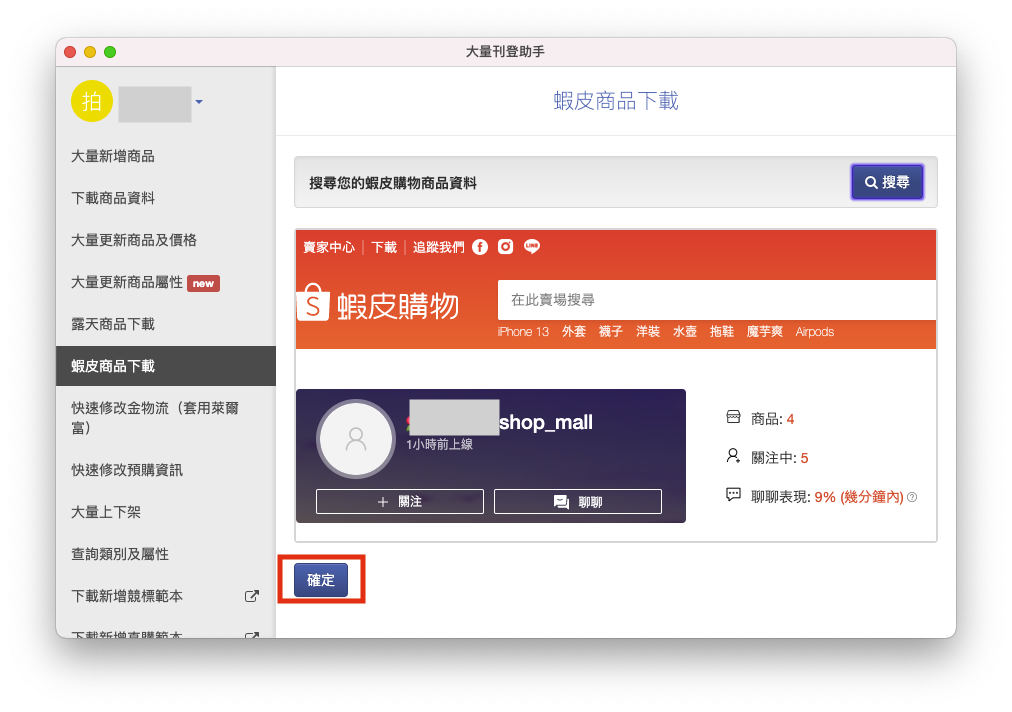1012x712 pixels.
Task: Click the yellow 拍 account avatar
Action: pyautogui.click(x=91, y=101)
